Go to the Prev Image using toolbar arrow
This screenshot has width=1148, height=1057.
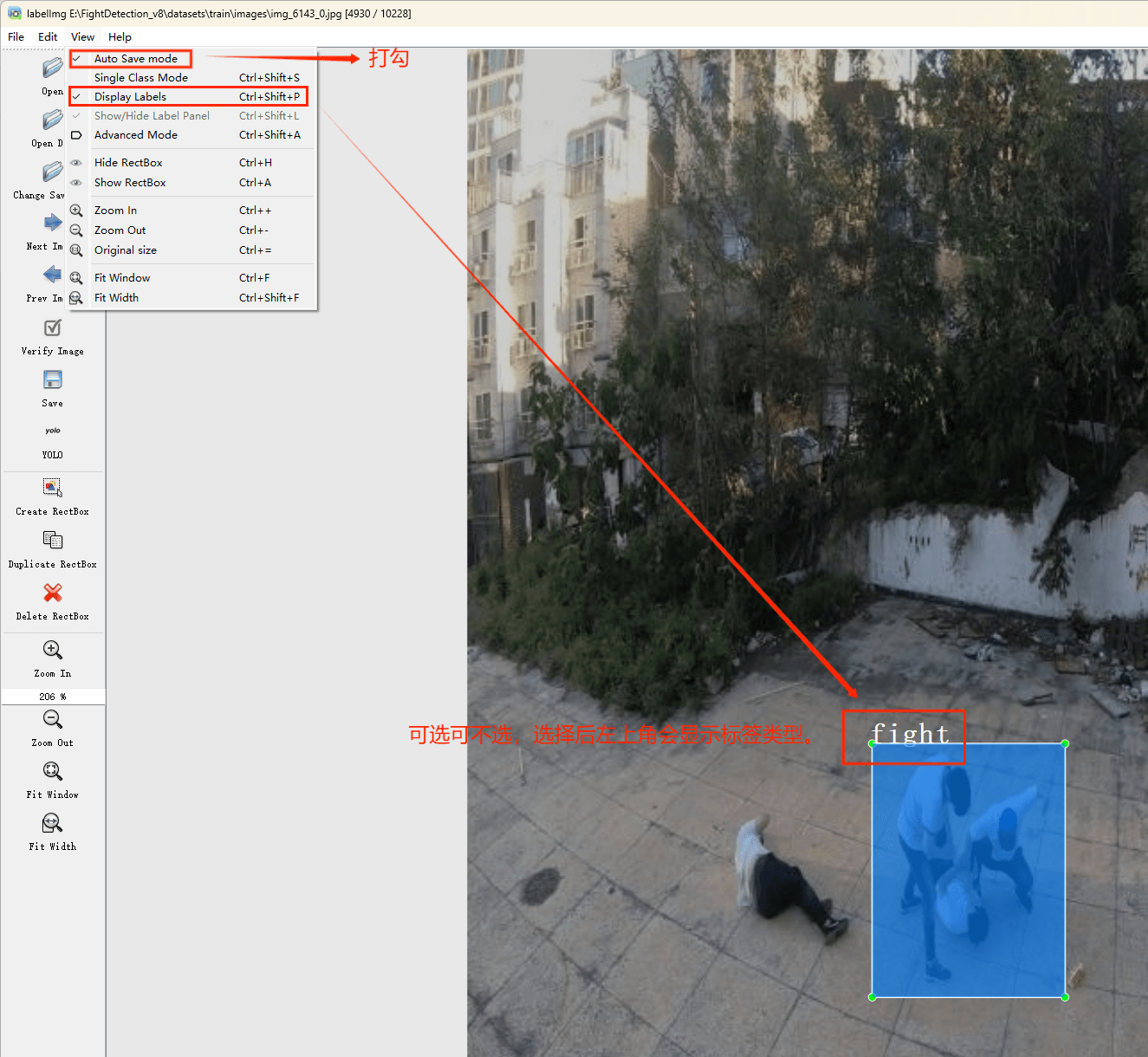pos(52,275)
